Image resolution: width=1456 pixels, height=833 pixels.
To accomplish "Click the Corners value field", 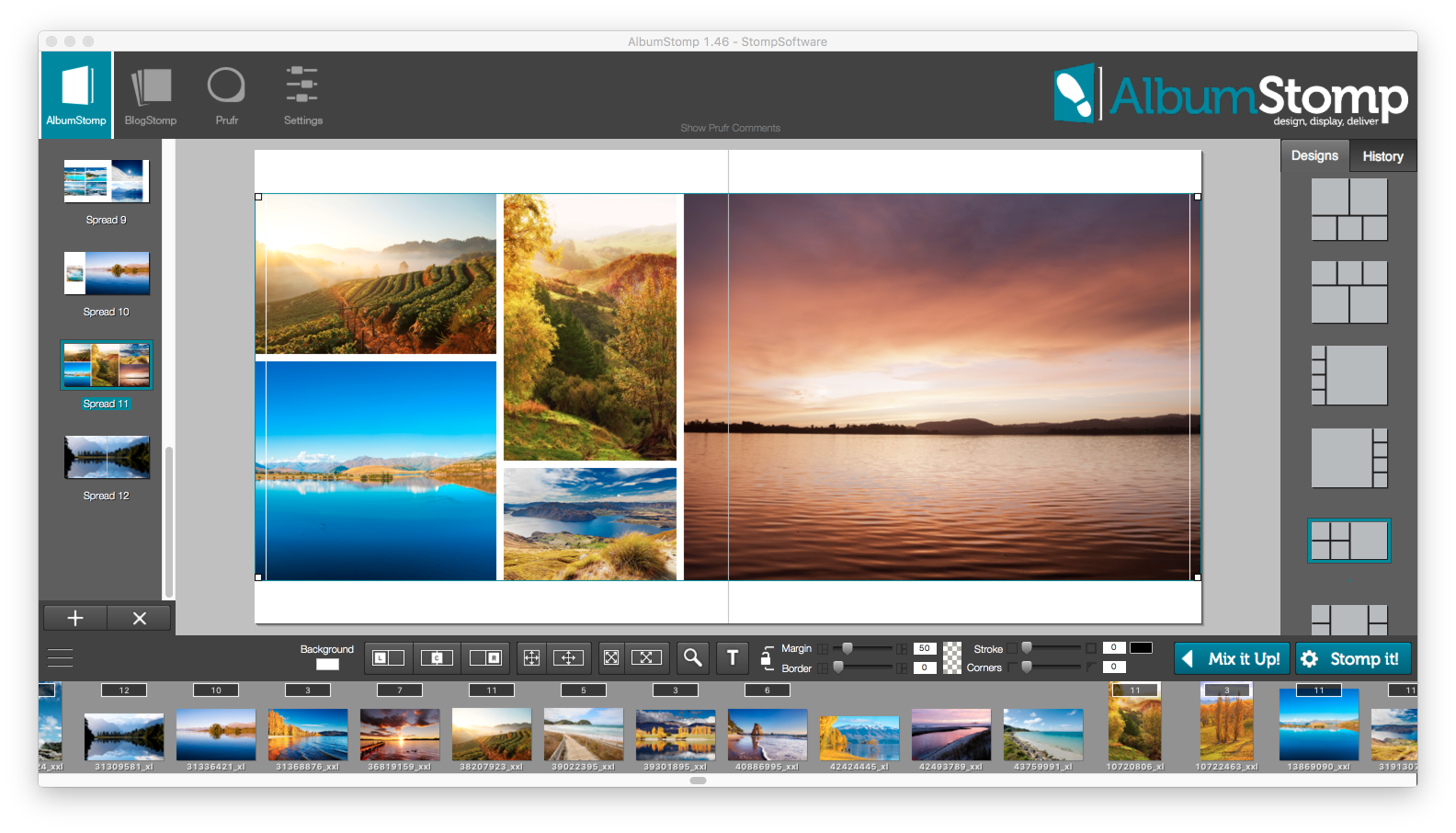I will point(1113,668).
